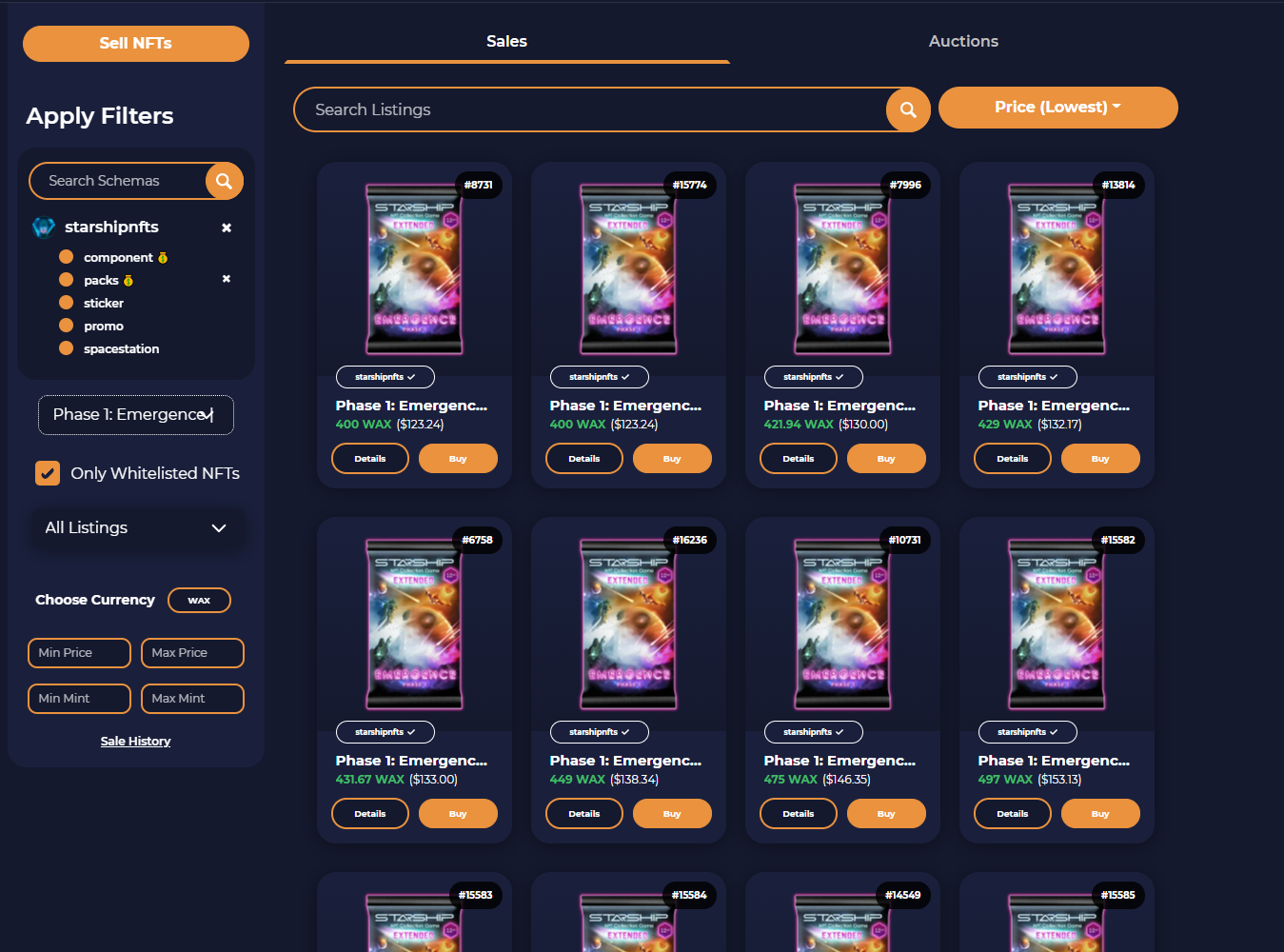Screen dimensions: 1284x952
Task: Expand the All Listings dropdown
Action: pos(136,527)
